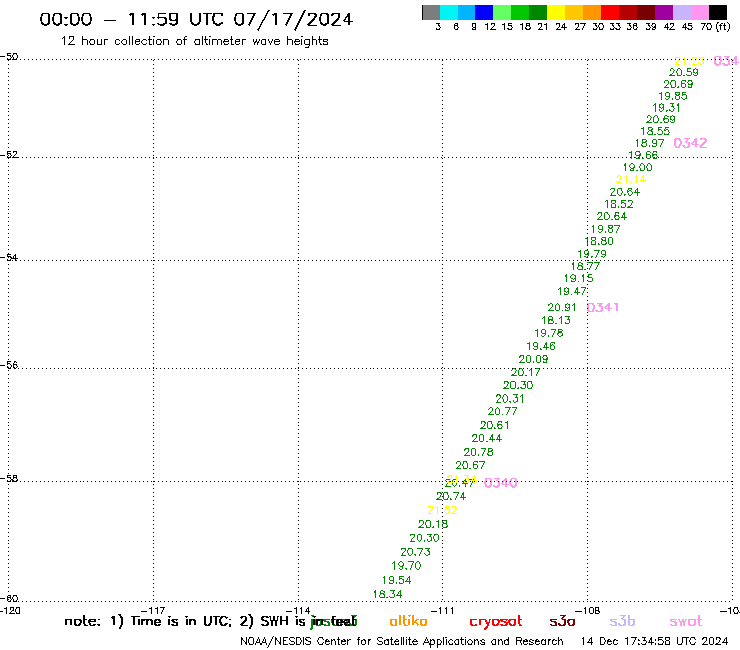Select the yellow wave height value 21.52
The height and width of the screenshot is (650, 740).
tap(442, 510)
